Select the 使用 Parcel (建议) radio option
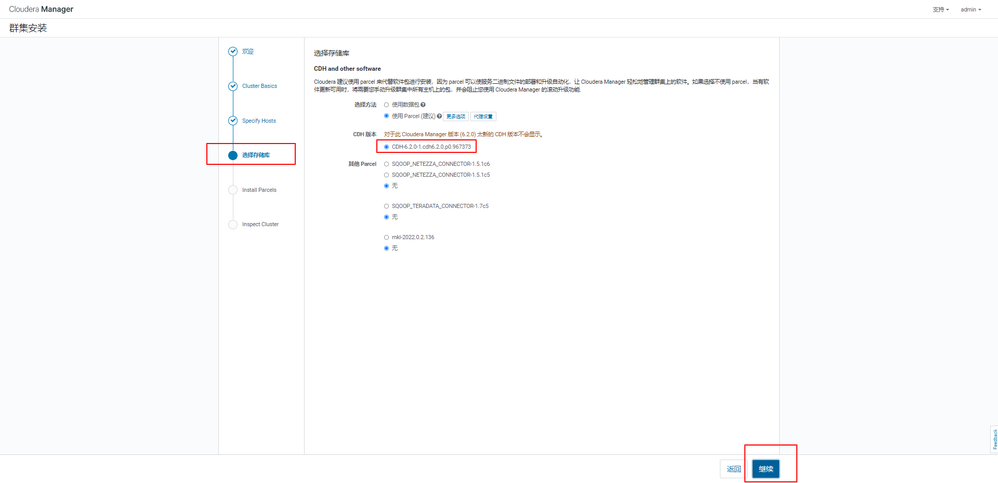 (386, 116)
